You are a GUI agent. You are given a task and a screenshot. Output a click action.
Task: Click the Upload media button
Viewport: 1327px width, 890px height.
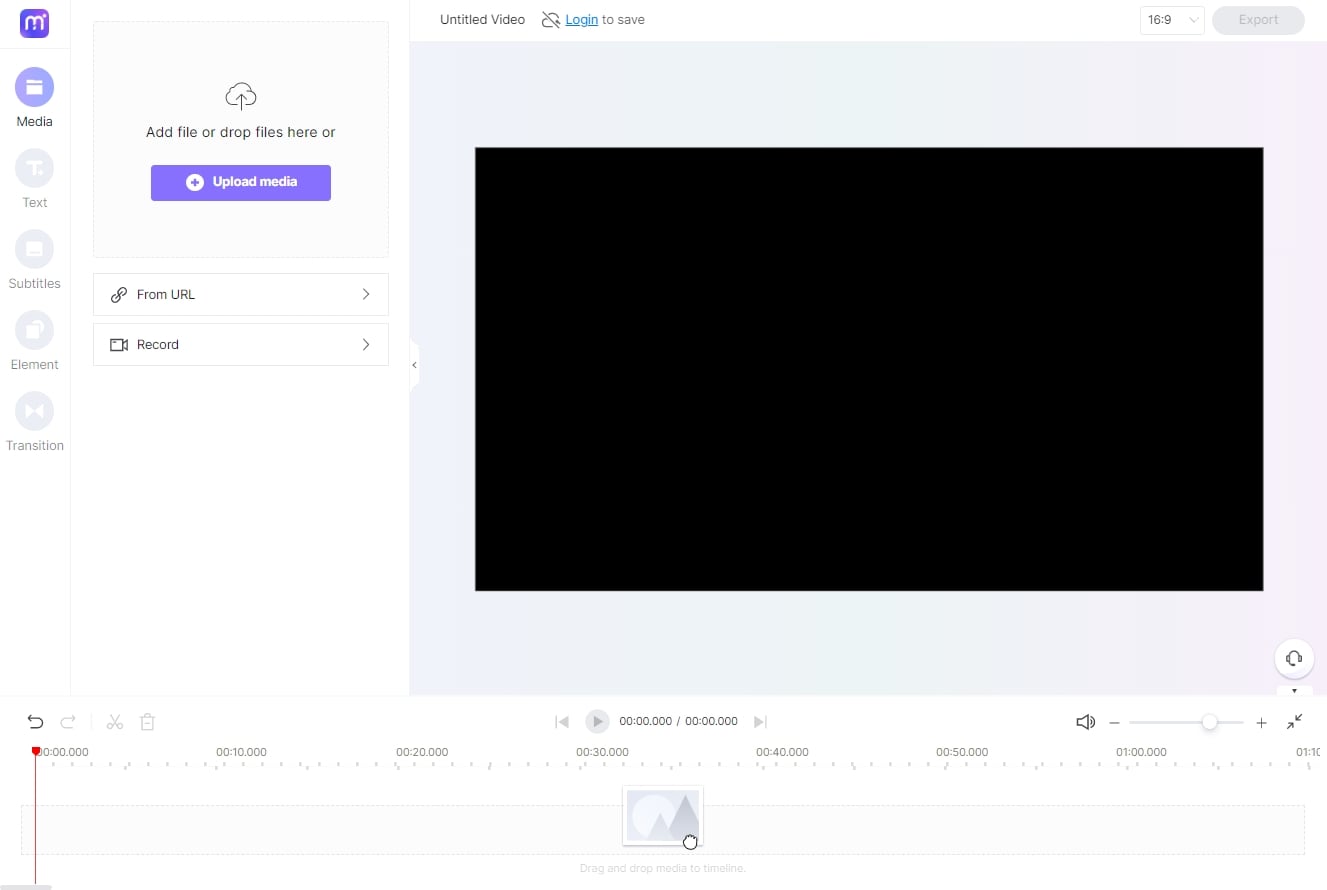241,182
